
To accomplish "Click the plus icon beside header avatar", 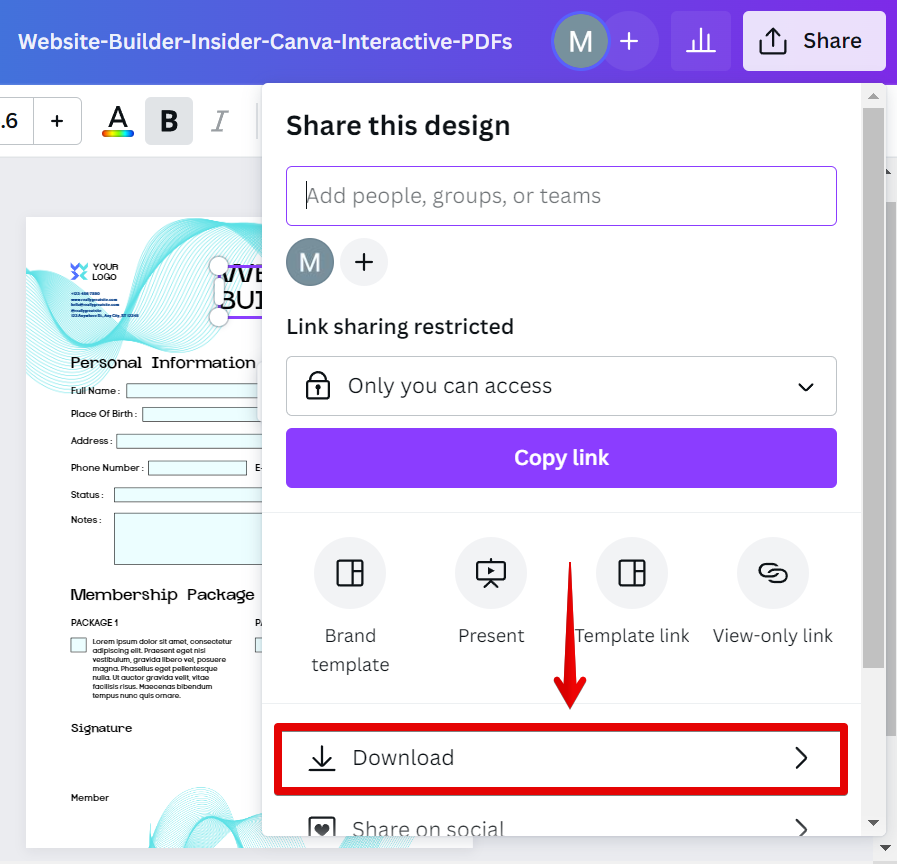I will click(x=629, y=41).
